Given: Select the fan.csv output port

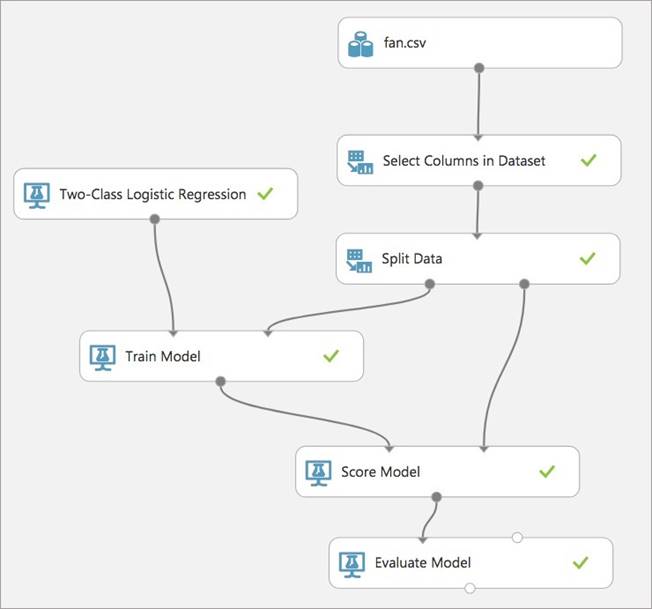Looking at the screenshot, I should coord(479,68).
